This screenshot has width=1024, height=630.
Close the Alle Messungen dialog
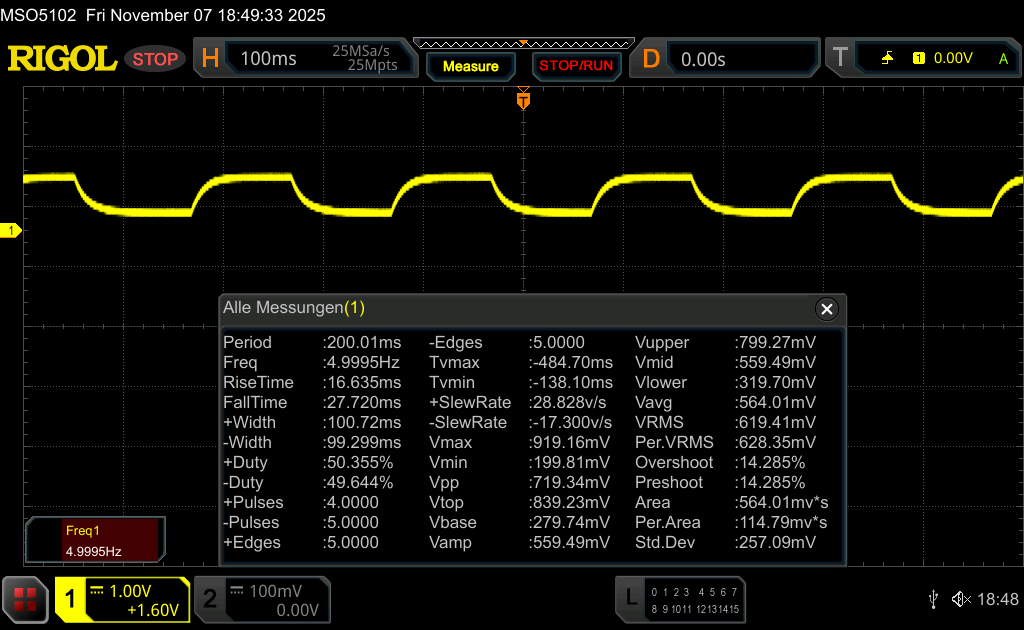pyautogui.click(x=826, y=309)
